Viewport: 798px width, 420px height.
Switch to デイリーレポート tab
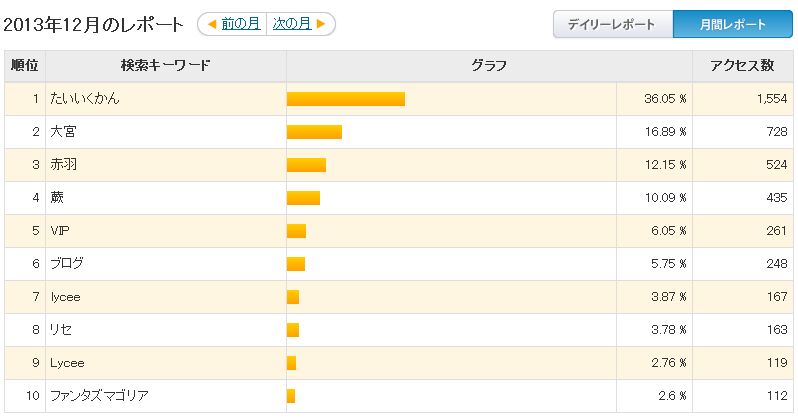(x=613, y=24)
